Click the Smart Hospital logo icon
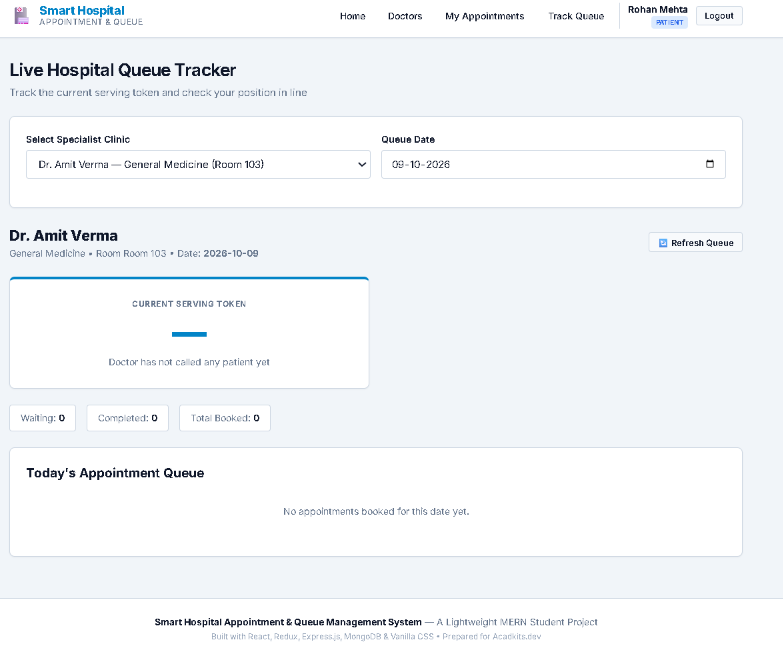This screenshot has width=783, height=649. (x=21, y=15)
